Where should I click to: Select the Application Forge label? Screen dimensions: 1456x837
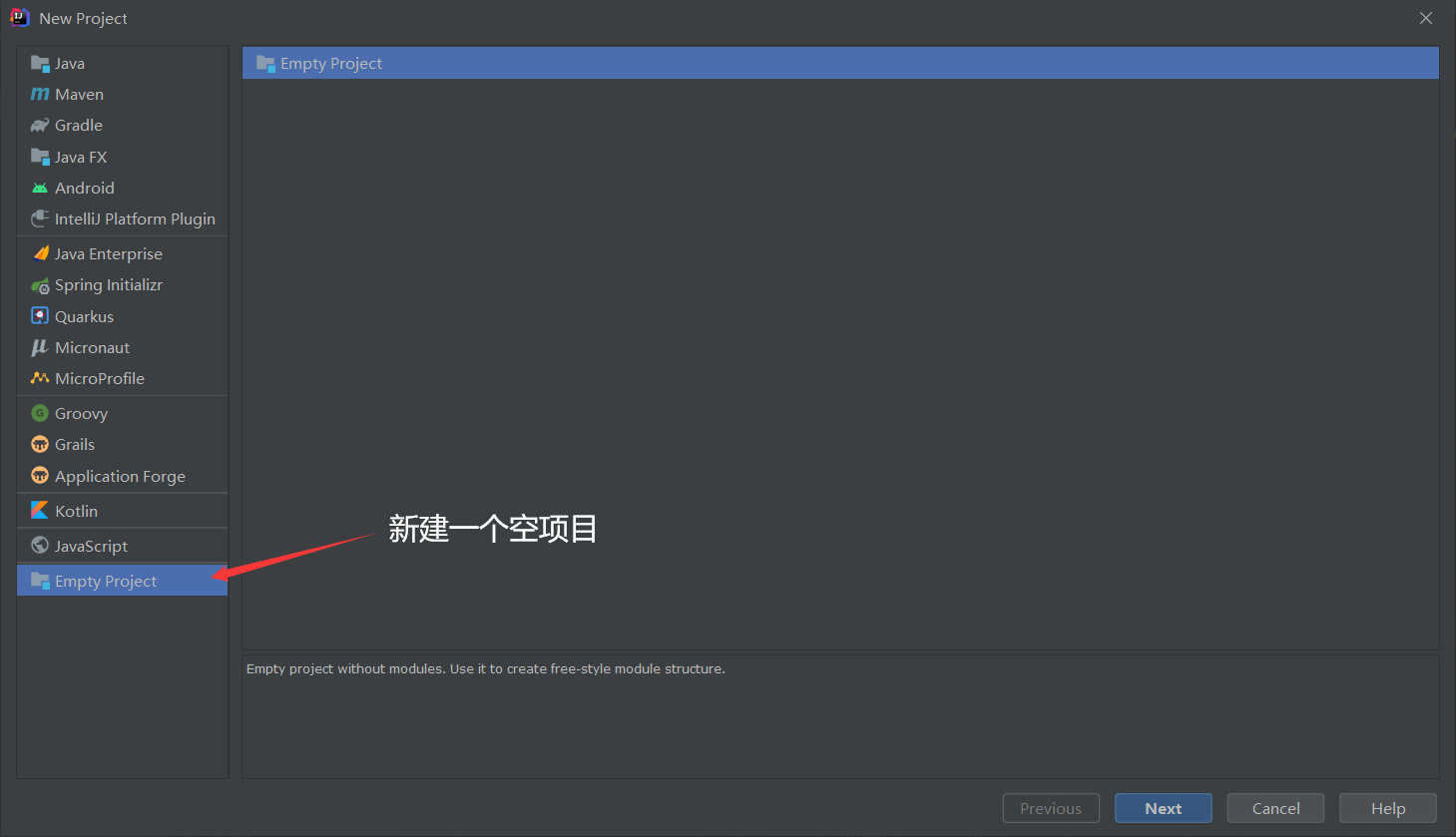click(x=120, y=476)
